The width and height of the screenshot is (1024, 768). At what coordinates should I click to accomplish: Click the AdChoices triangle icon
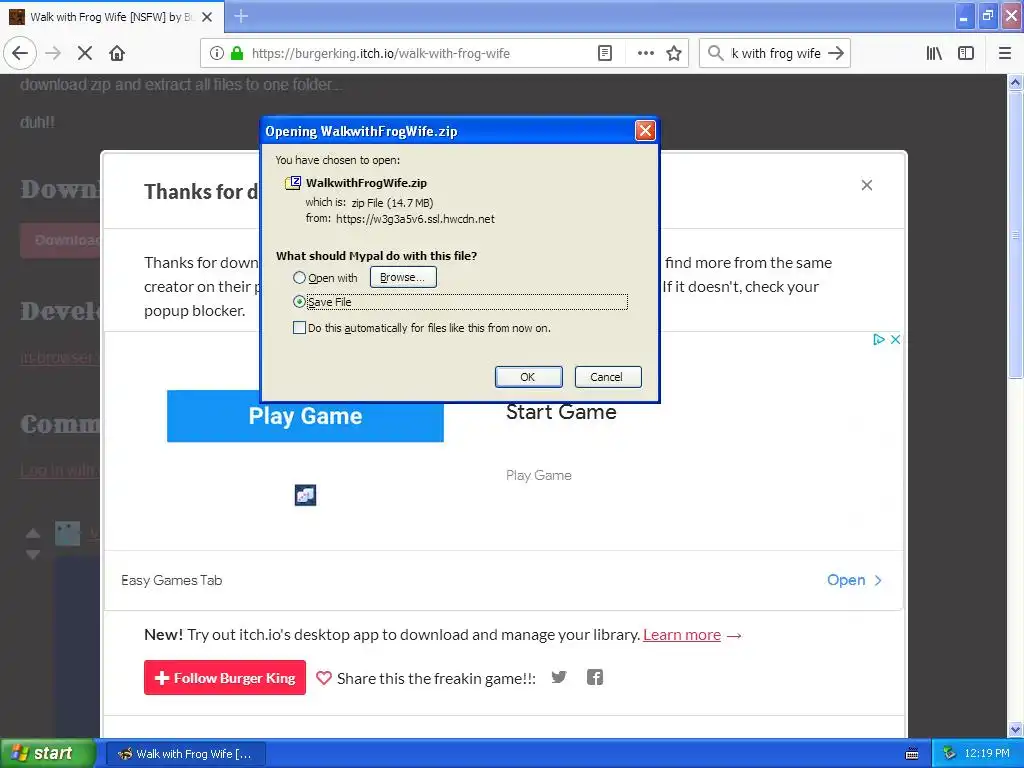coord(878,339)
